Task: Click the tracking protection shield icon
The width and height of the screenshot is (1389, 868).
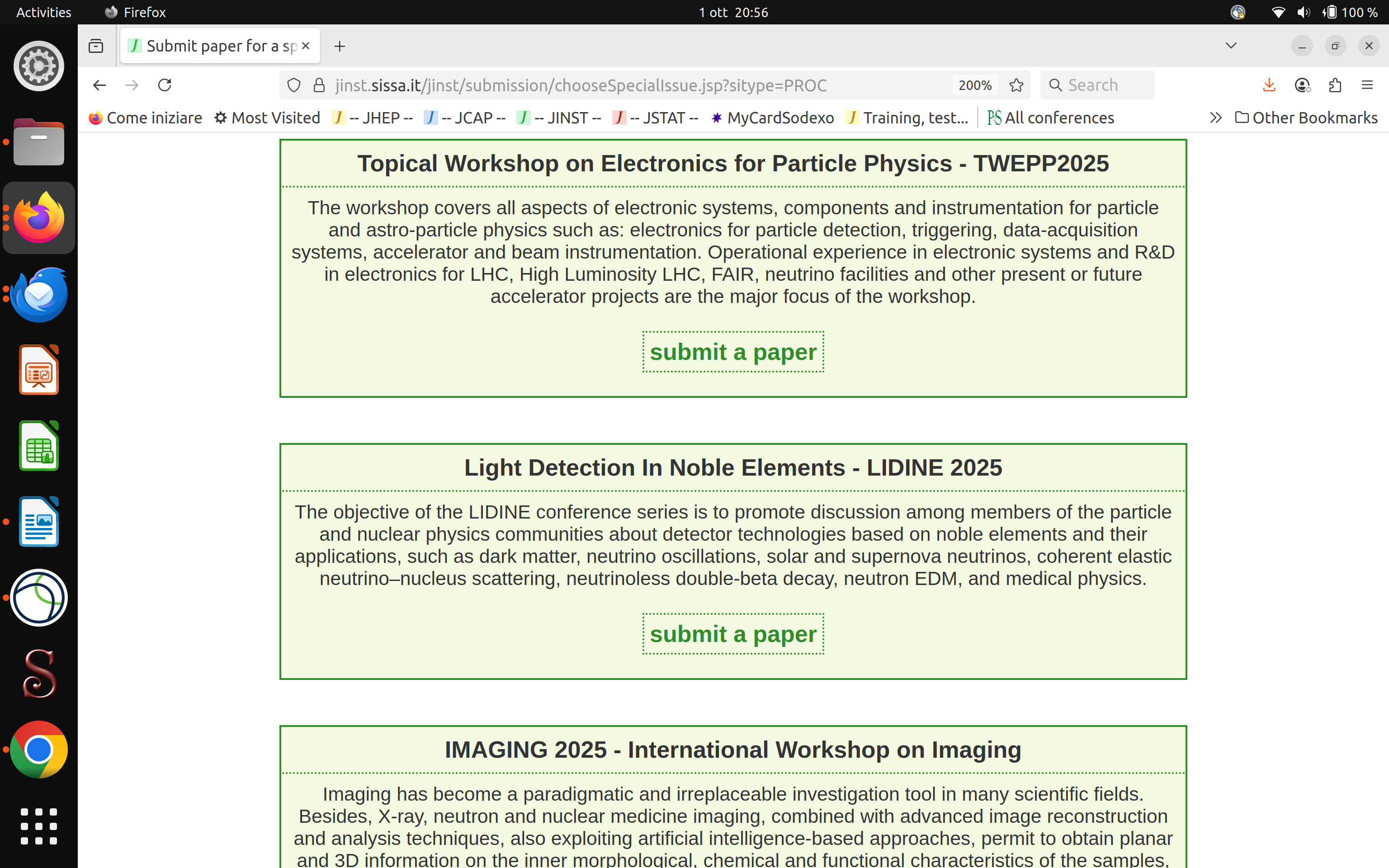Action: (294, 85)
